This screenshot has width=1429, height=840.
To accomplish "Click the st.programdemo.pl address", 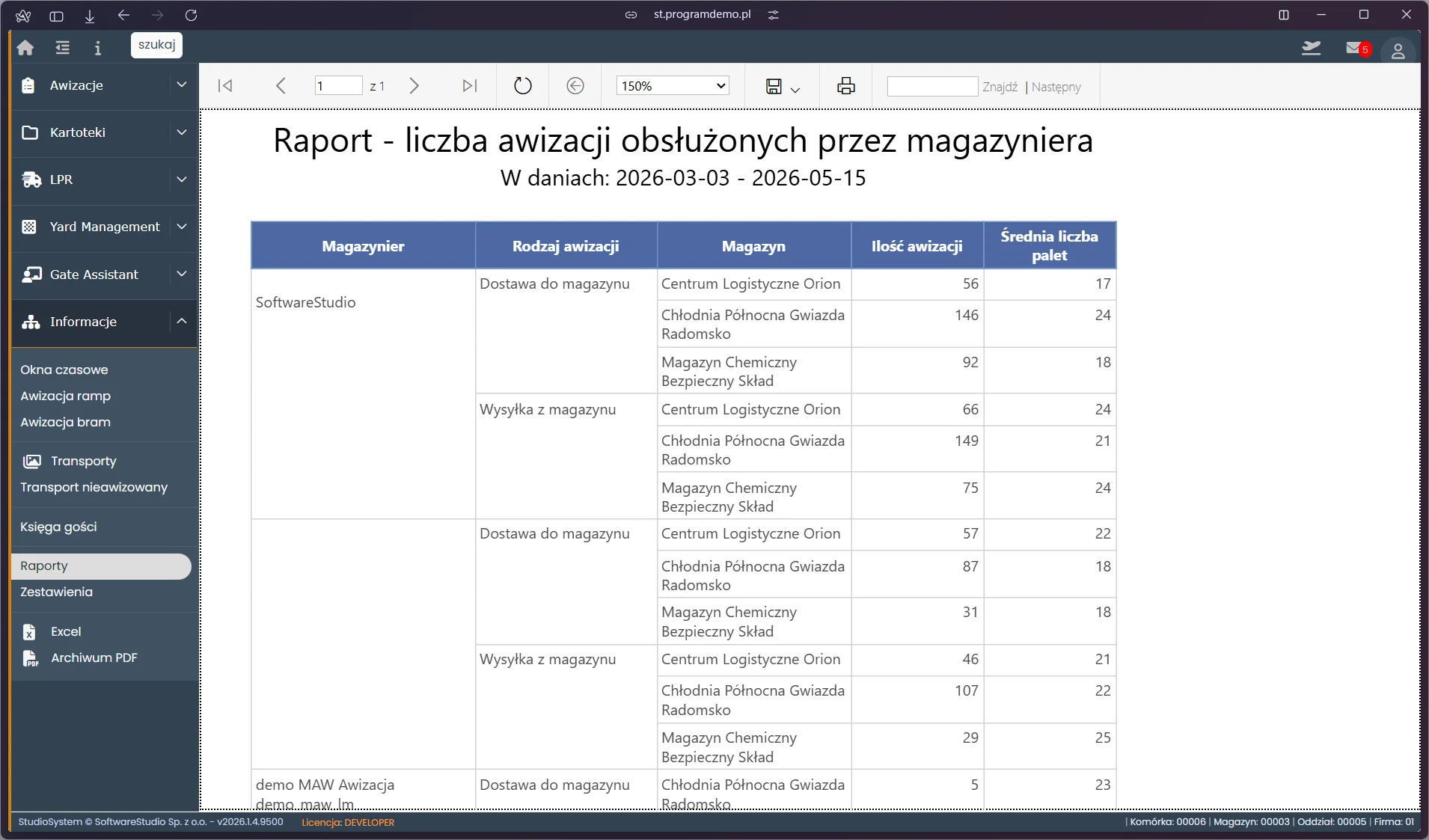I will 702,14.
